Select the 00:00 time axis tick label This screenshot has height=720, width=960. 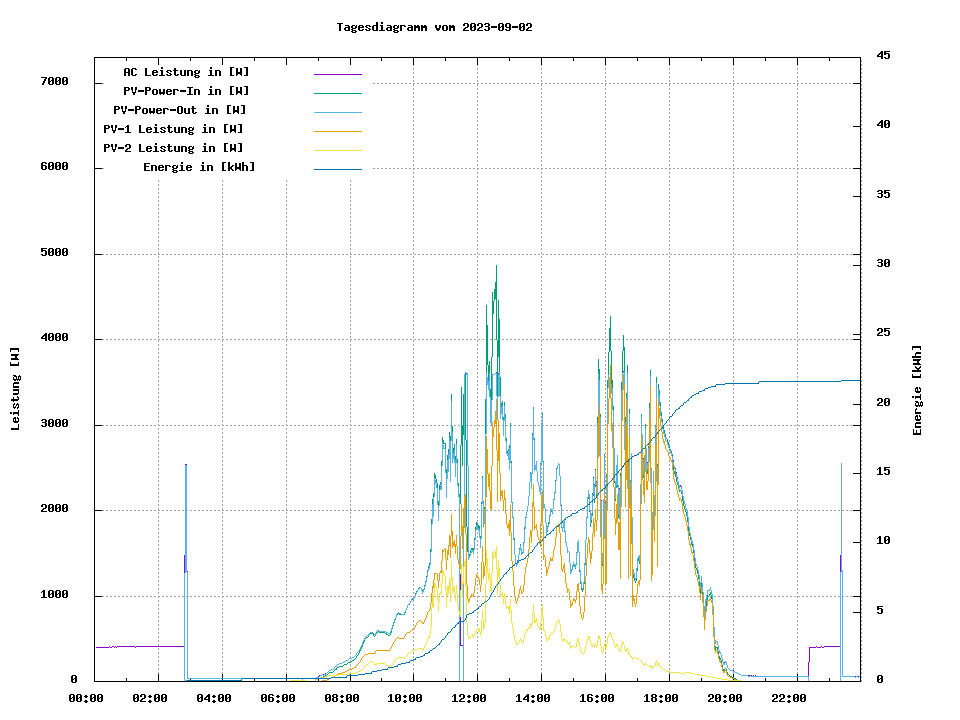coord(86,698)
